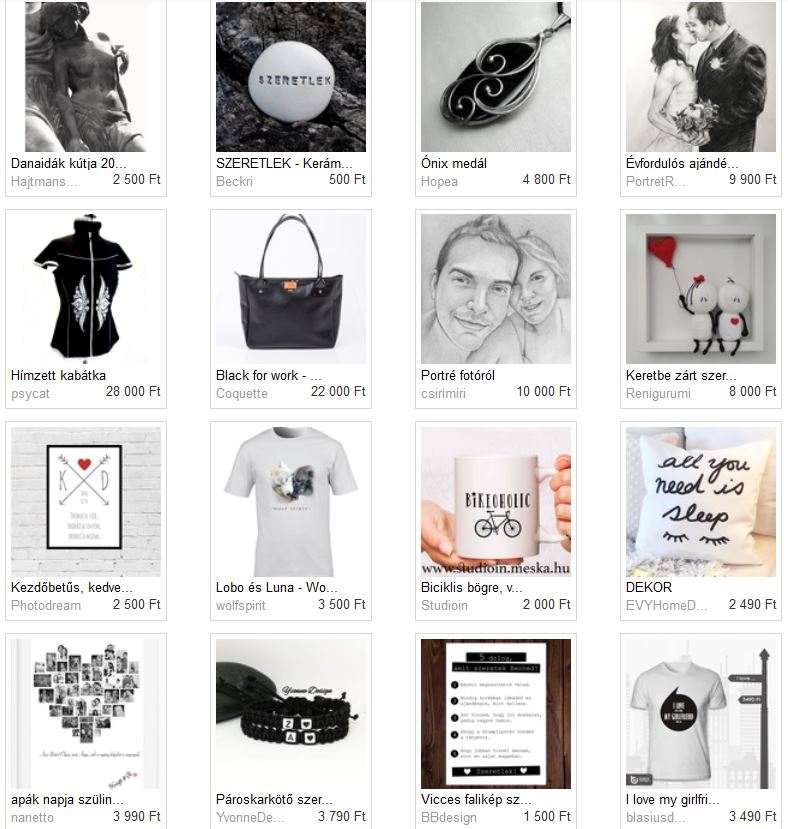Open the Bikeoholic mug photo

click(x=496, y=502)
